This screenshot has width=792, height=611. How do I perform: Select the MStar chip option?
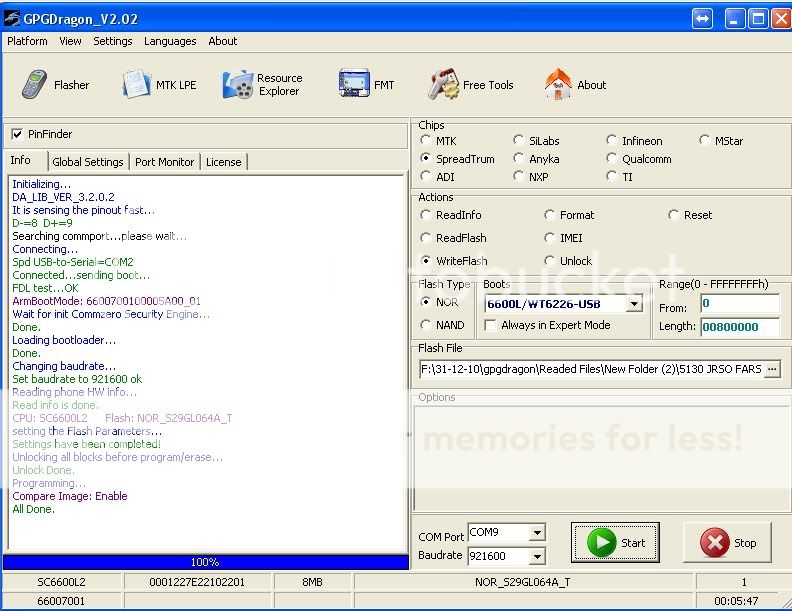(x=704, y=140)
